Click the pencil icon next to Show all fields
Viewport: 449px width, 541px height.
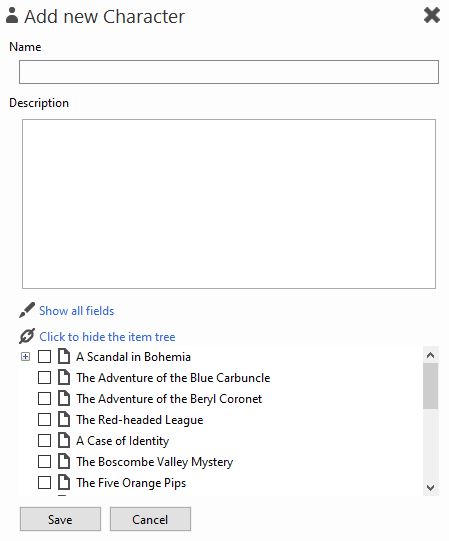27,310
